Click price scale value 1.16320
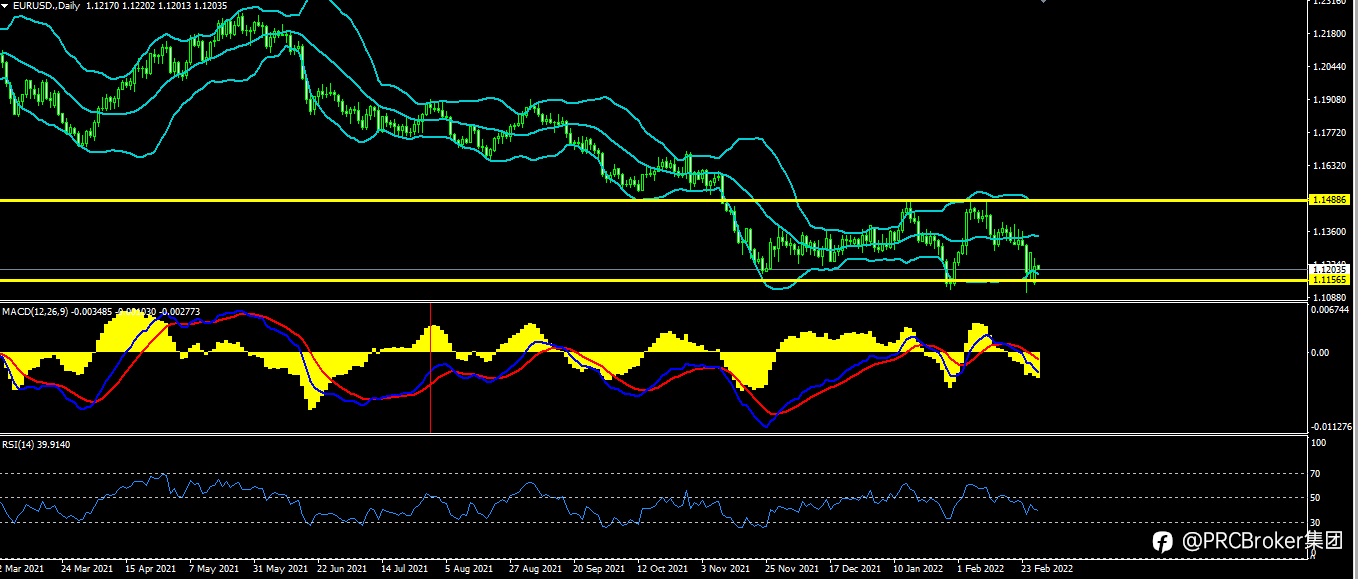 pos(1330,166)
